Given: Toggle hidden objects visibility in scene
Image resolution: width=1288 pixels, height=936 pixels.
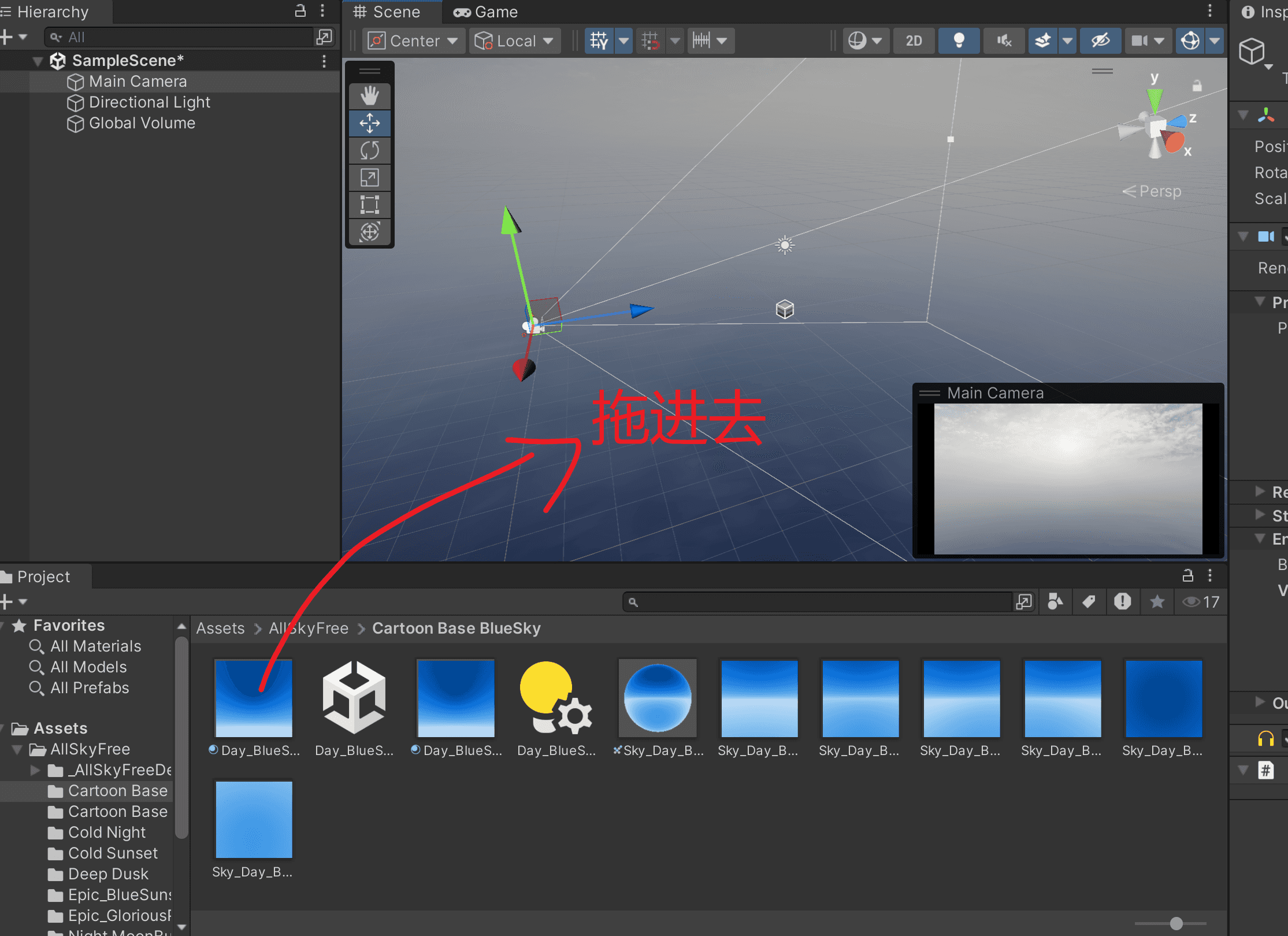Looking at the screenshot, I should 1100,41.
